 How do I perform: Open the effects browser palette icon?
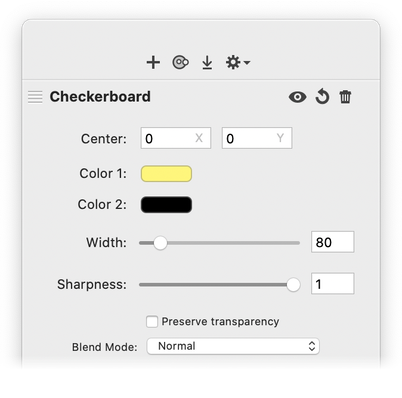pyautogui.click(x=180, y=62)
